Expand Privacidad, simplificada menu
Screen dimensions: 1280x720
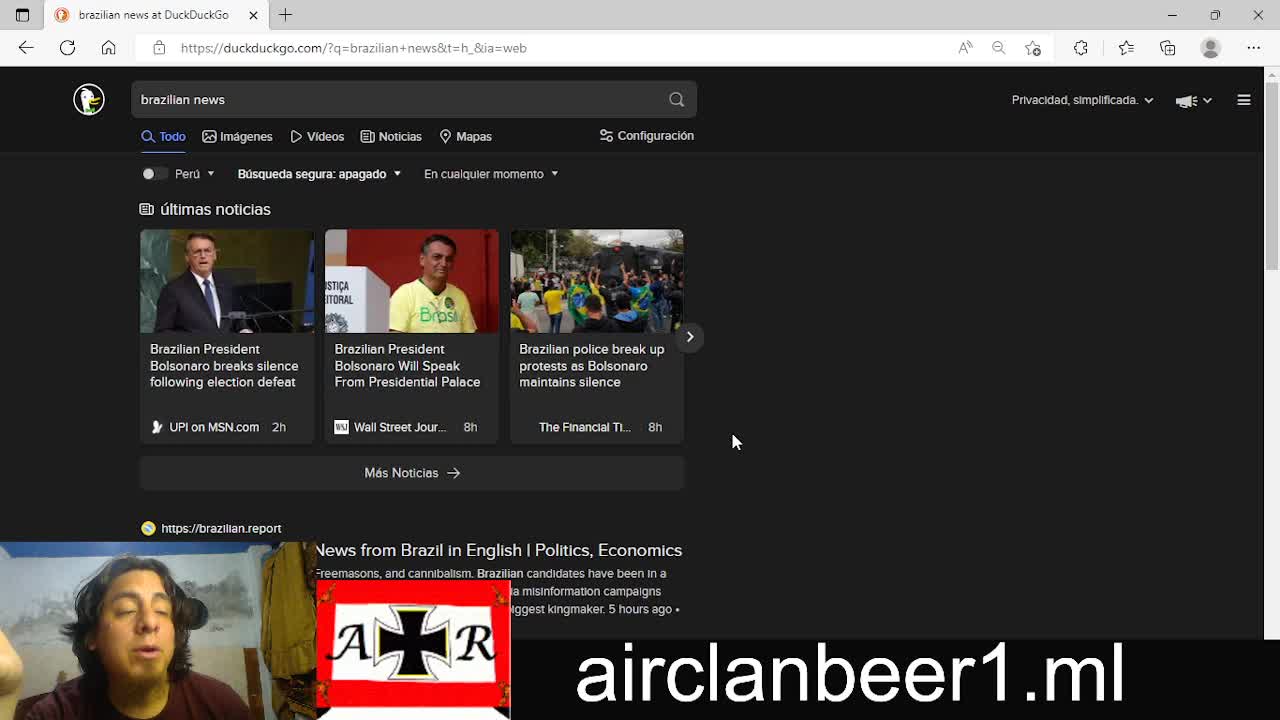coord(1082,100)
